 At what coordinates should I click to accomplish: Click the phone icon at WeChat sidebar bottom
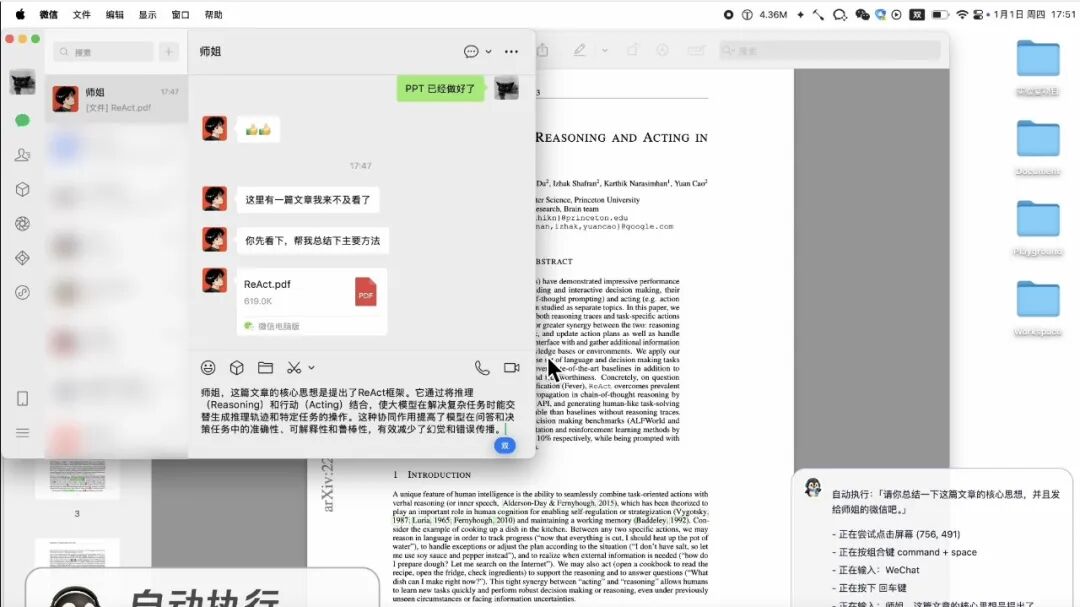click(x=23, y=399)
